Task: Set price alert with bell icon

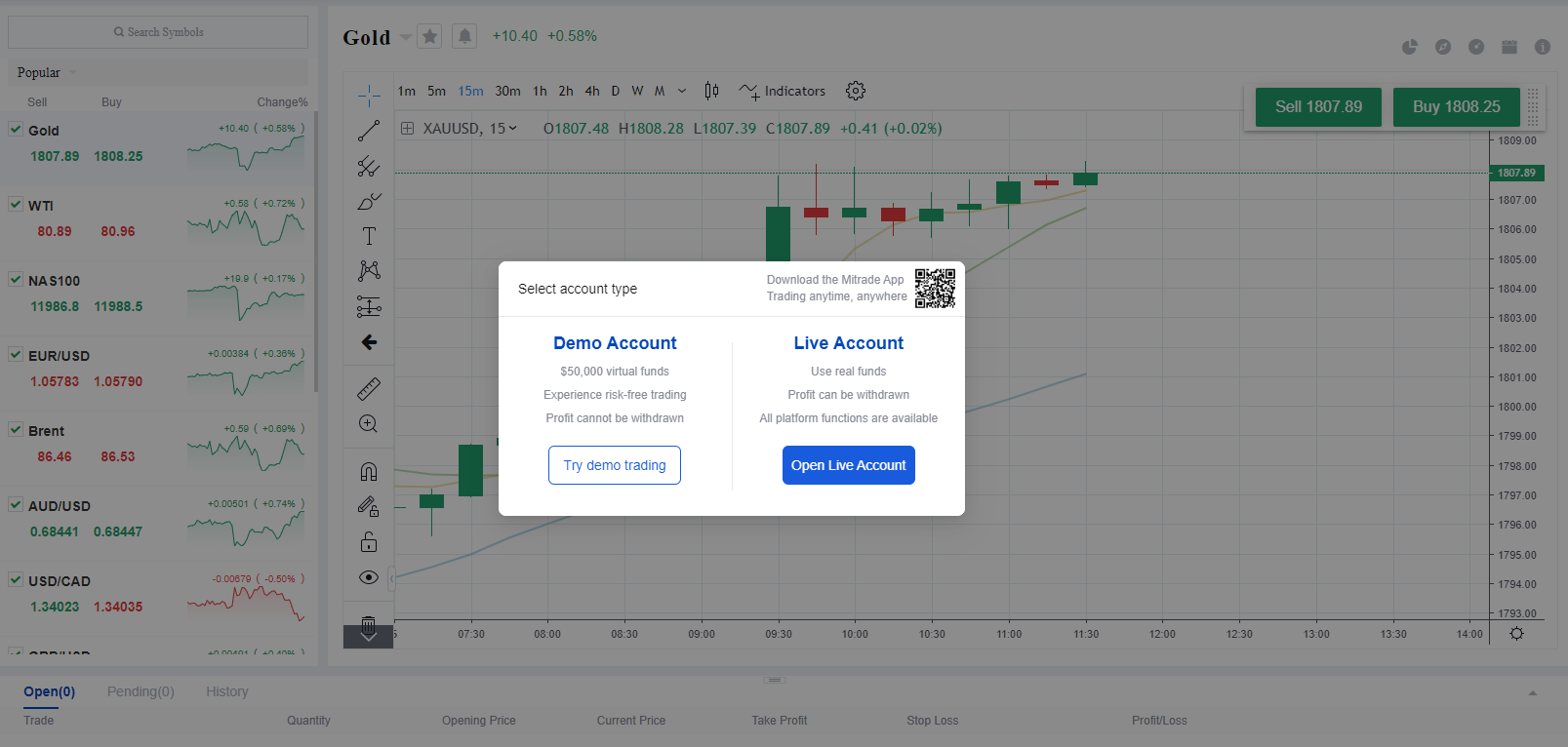Action: coord(464,37)
